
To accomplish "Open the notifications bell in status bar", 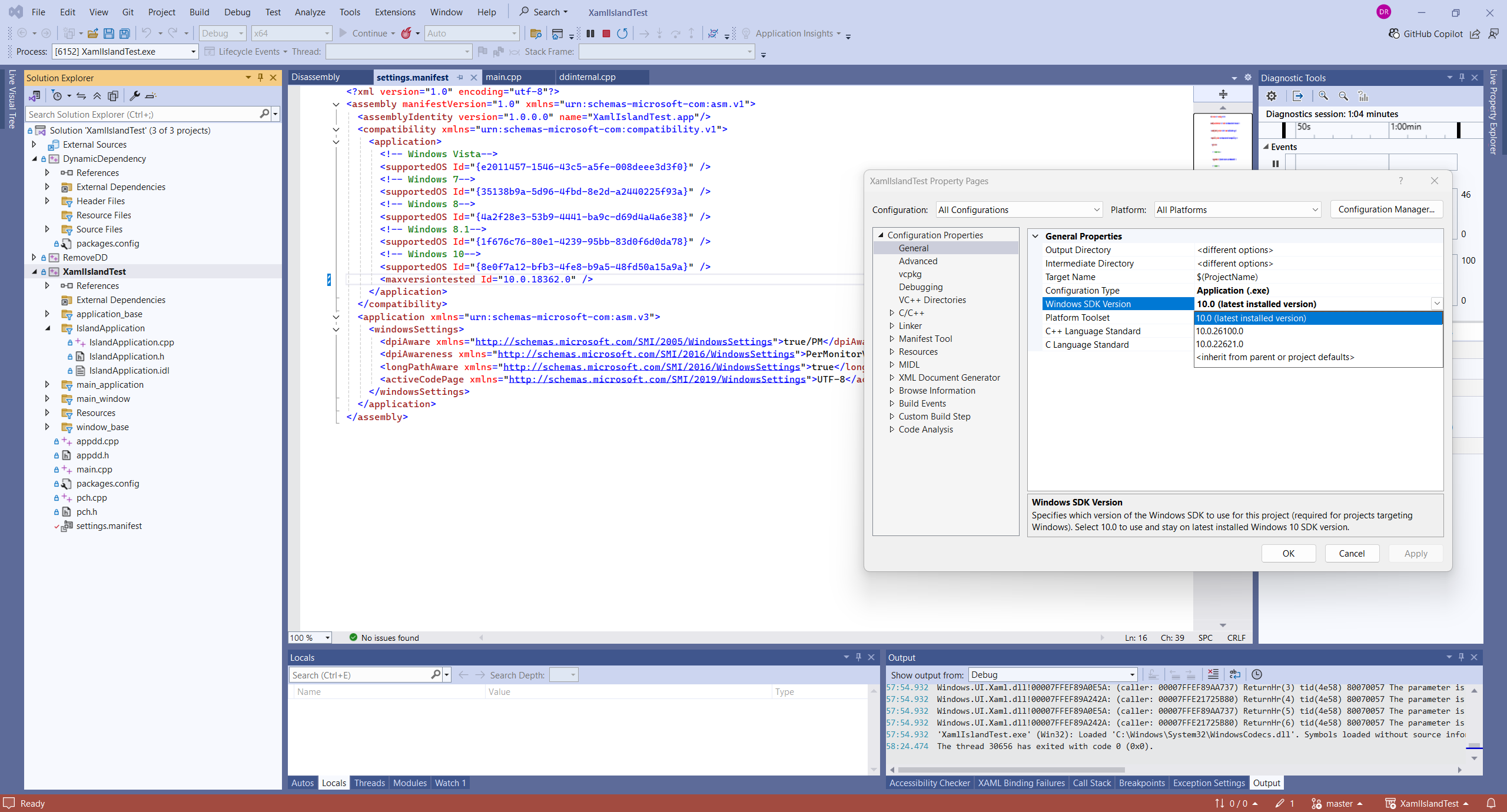I will pos(1491,803).
